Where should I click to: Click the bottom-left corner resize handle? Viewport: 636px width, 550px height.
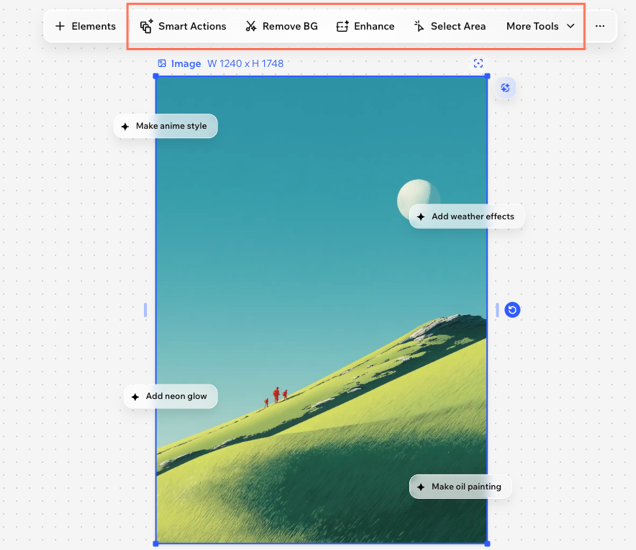coord(156,544)
